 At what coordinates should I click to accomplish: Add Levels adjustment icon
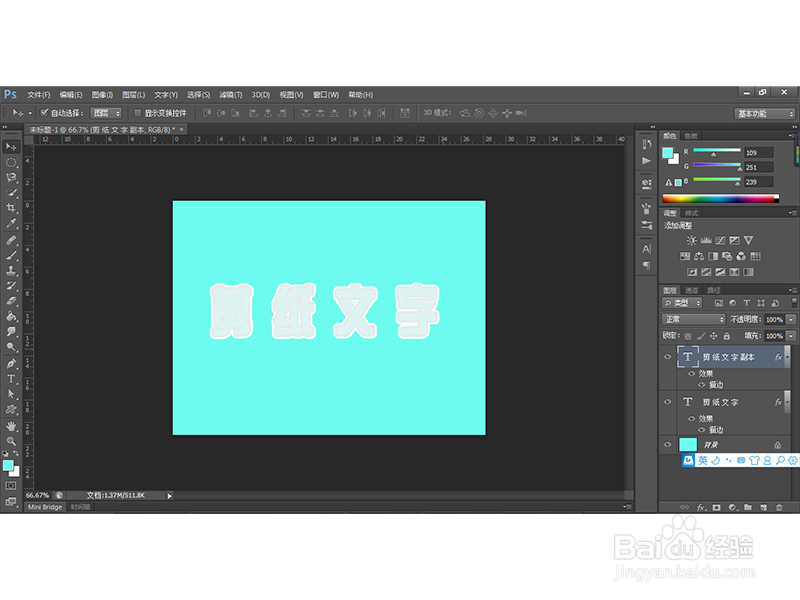706,240
